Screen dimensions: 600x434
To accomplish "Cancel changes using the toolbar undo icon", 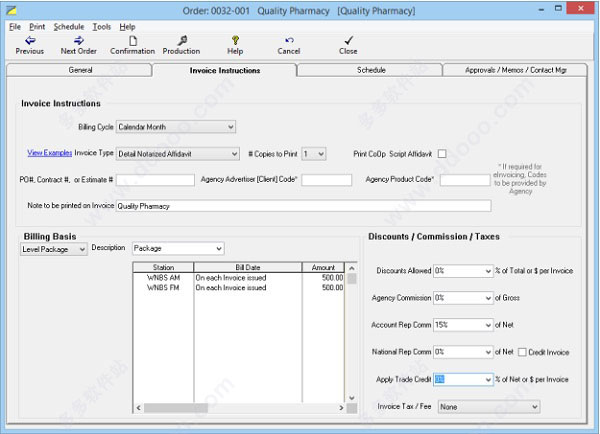I will (x=289, y=45).
